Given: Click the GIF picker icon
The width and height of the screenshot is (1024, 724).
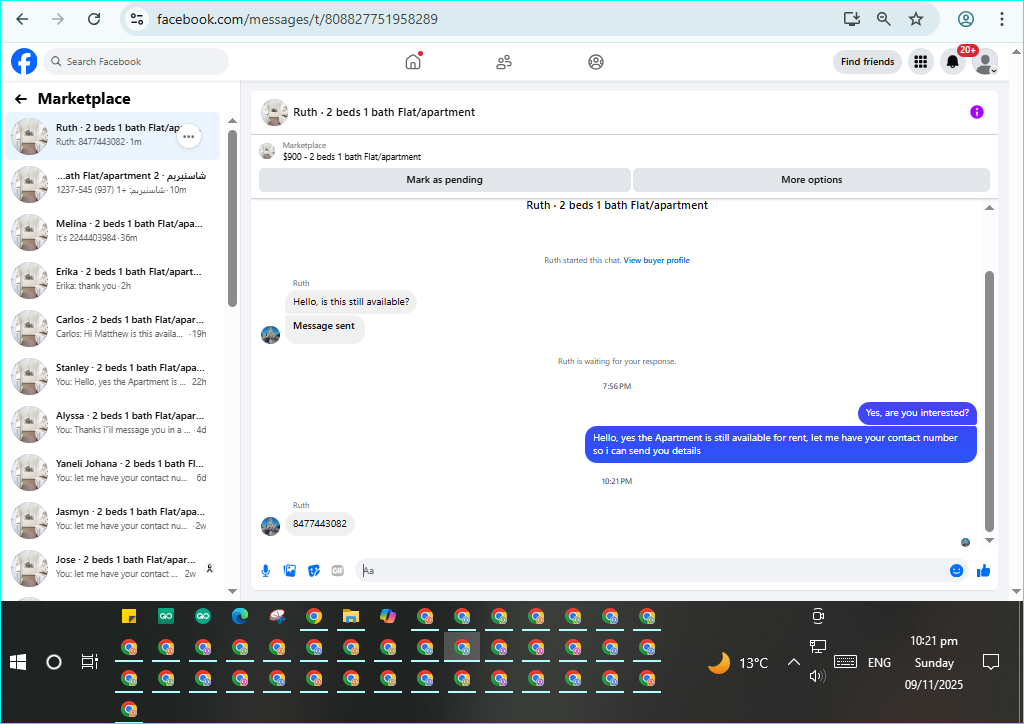Looking at the screenshot, I should click(338, 571).
